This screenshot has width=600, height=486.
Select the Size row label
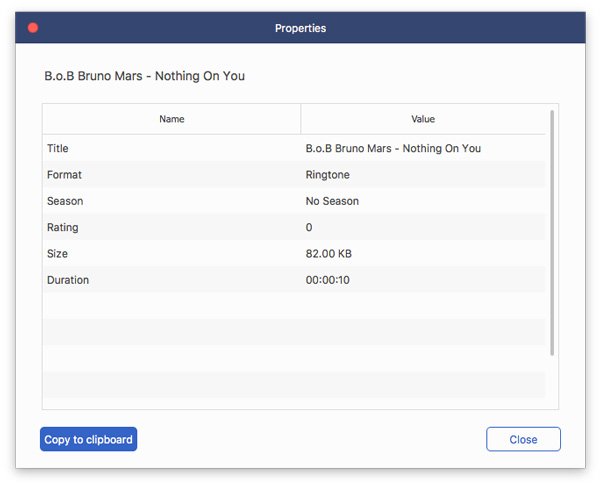(x=57, y=254)
